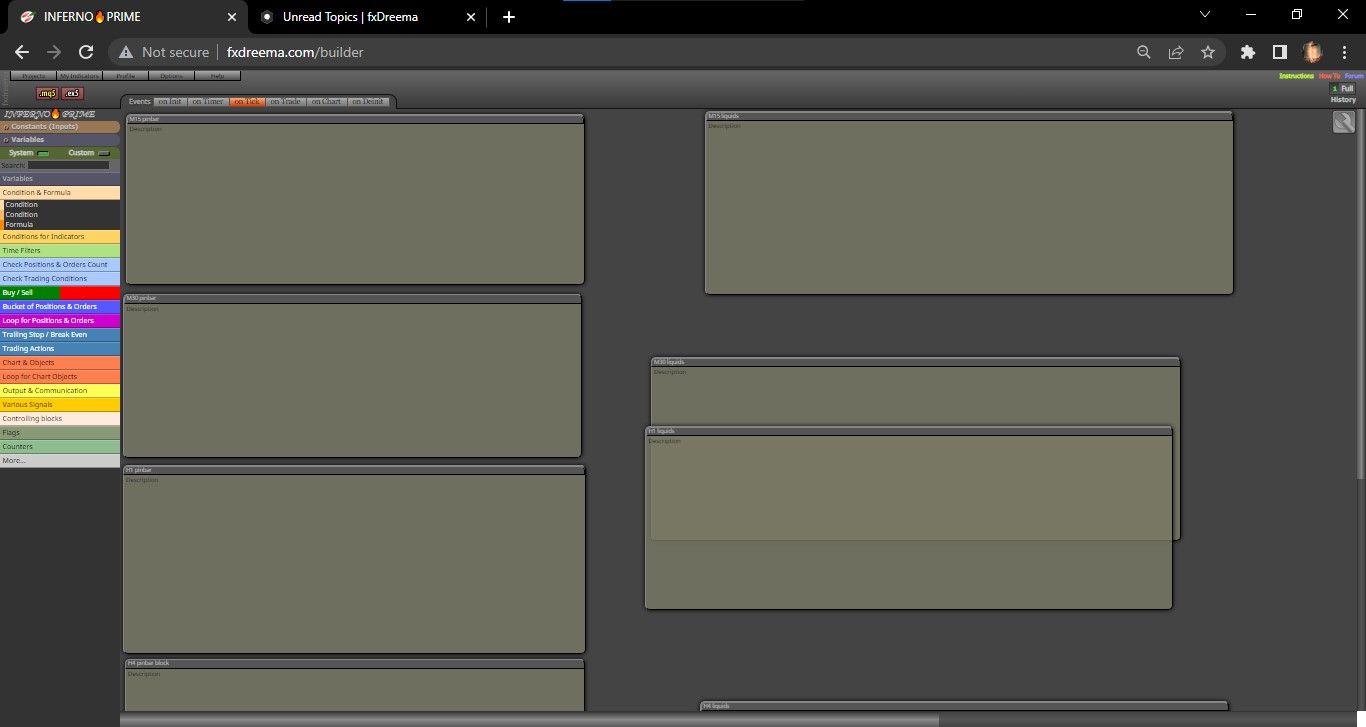Switch to the on Chart event tab

pos(326,101)
